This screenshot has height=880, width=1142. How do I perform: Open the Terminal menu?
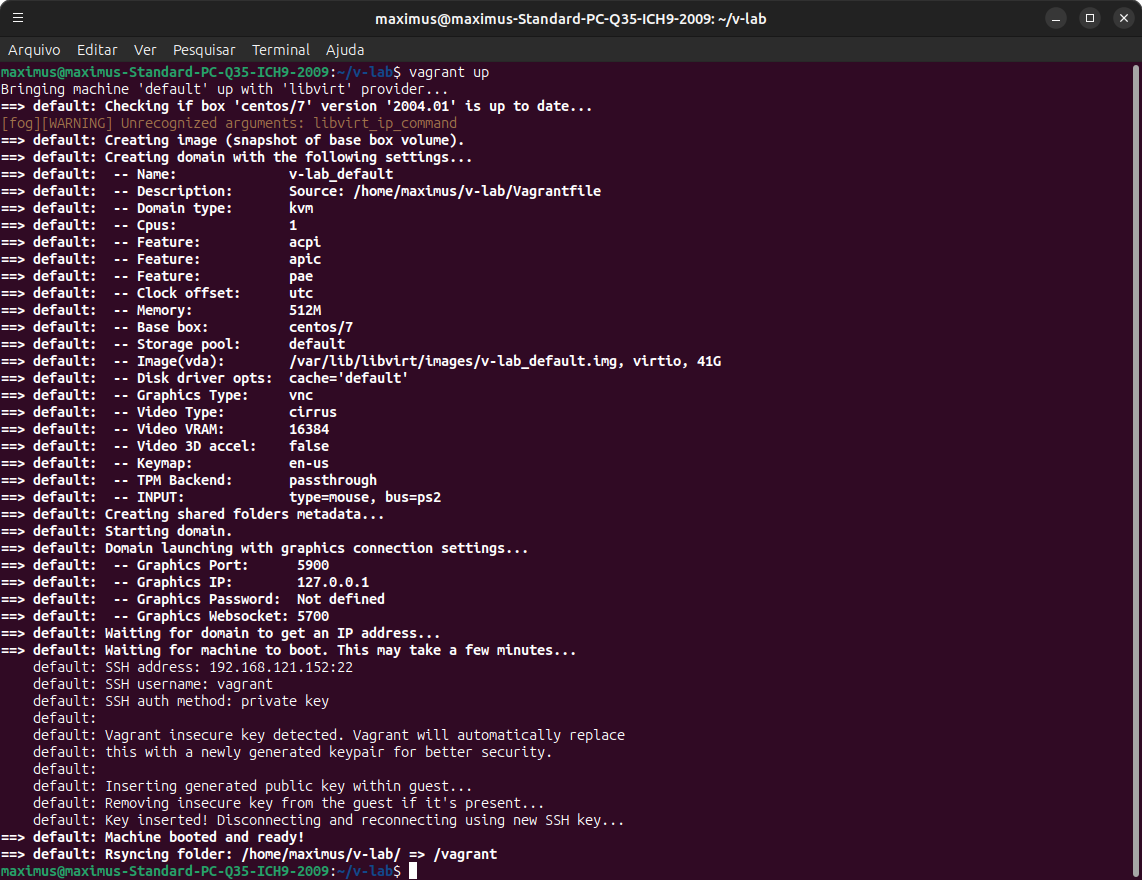280,49
